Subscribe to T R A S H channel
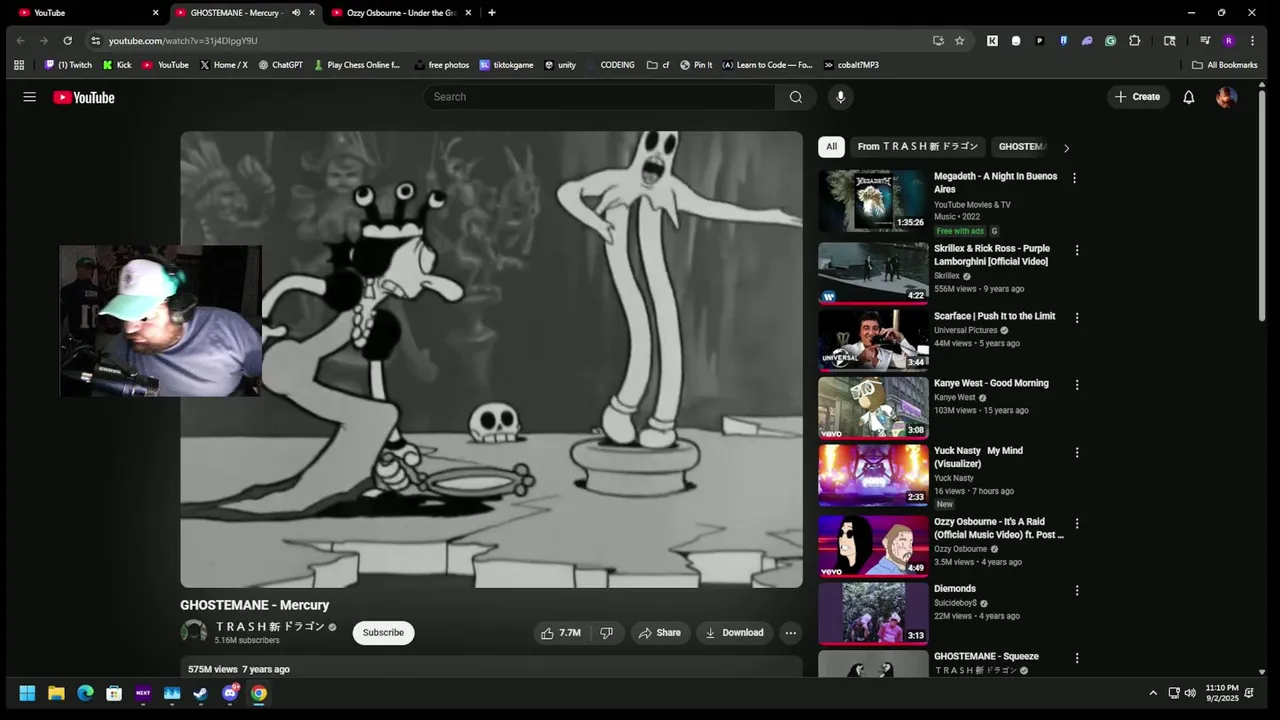 click(x=383, y=633)
